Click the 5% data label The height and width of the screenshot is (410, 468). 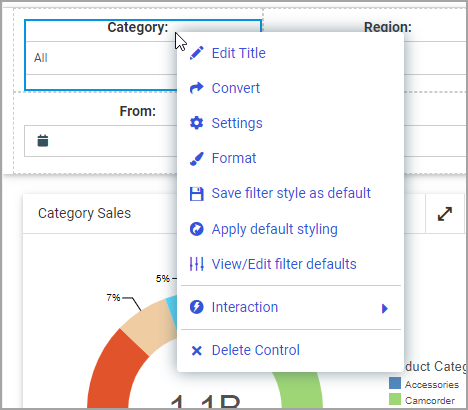pos(163,278)
